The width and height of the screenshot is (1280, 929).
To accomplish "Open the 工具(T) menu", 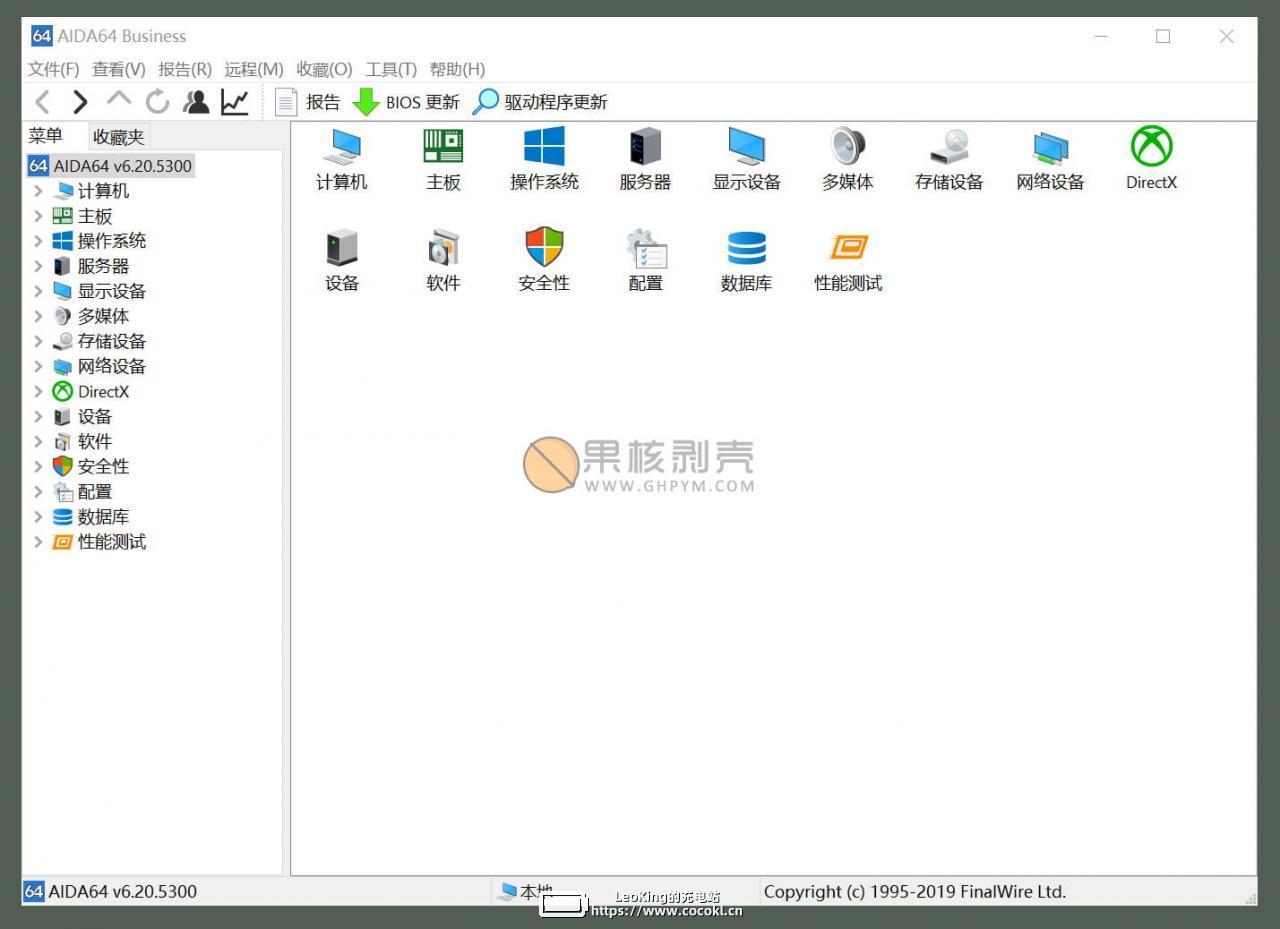I will tap(391, 69).
